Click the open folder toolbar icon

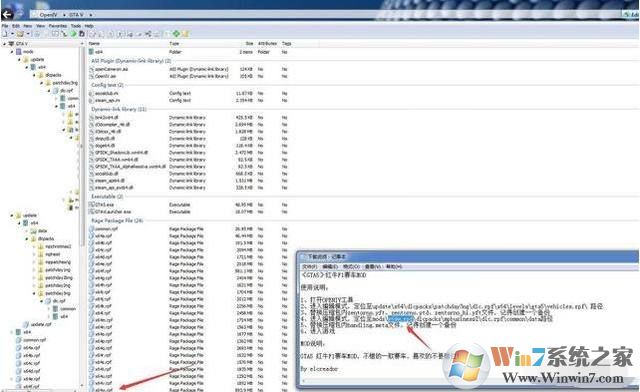tap(19, 34)
